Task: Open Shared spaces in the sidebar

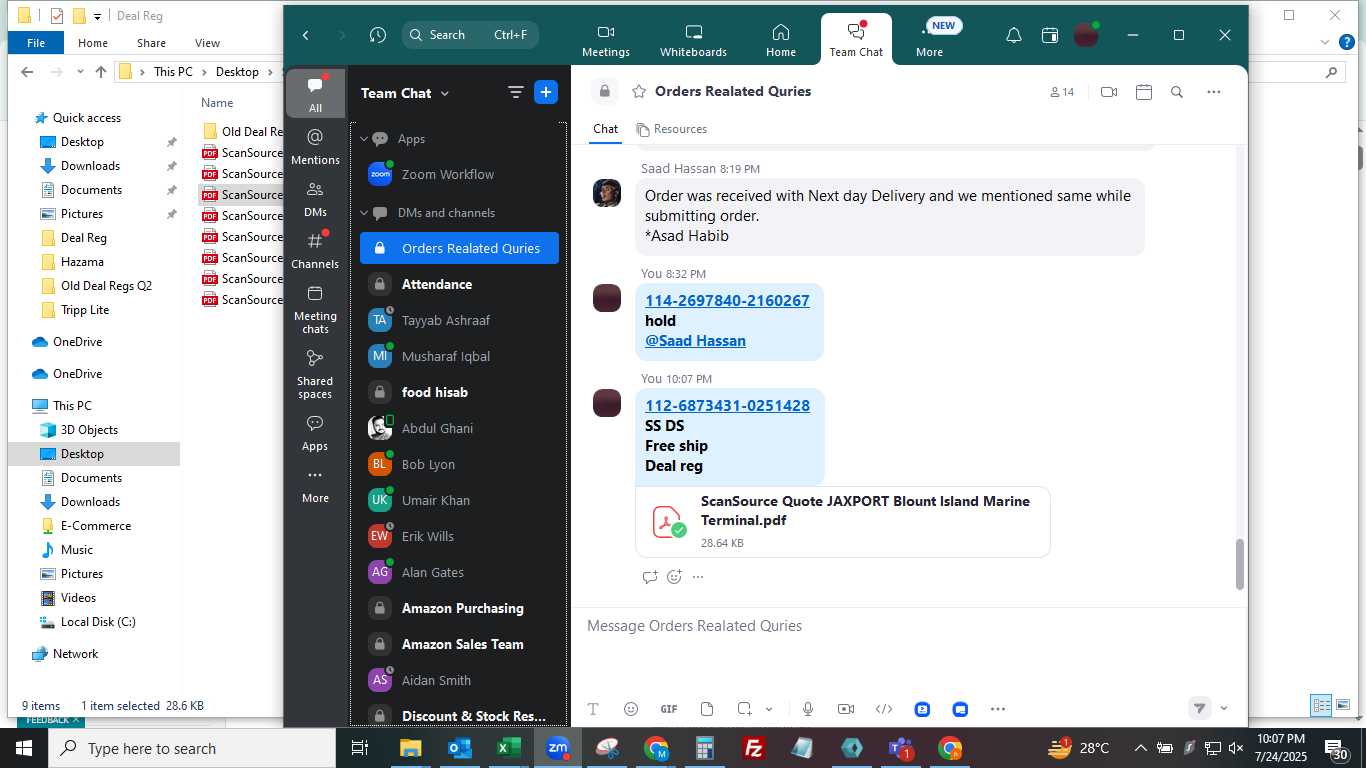Action: [315, 374]
